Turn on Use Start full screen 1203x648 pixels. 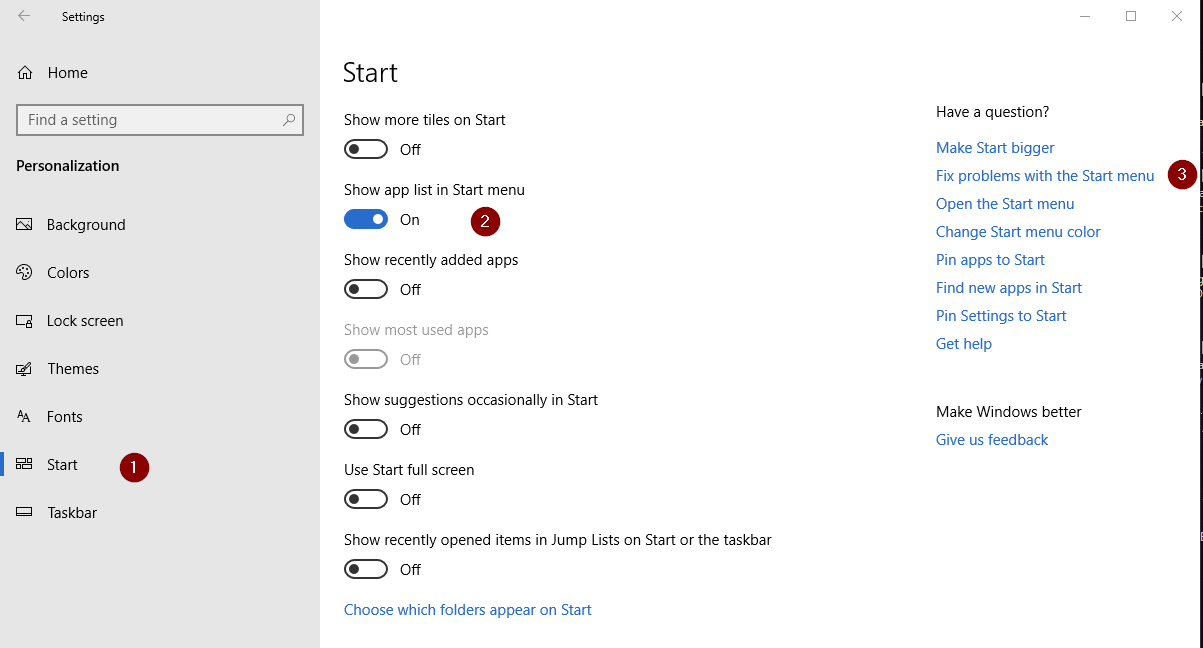366,500
